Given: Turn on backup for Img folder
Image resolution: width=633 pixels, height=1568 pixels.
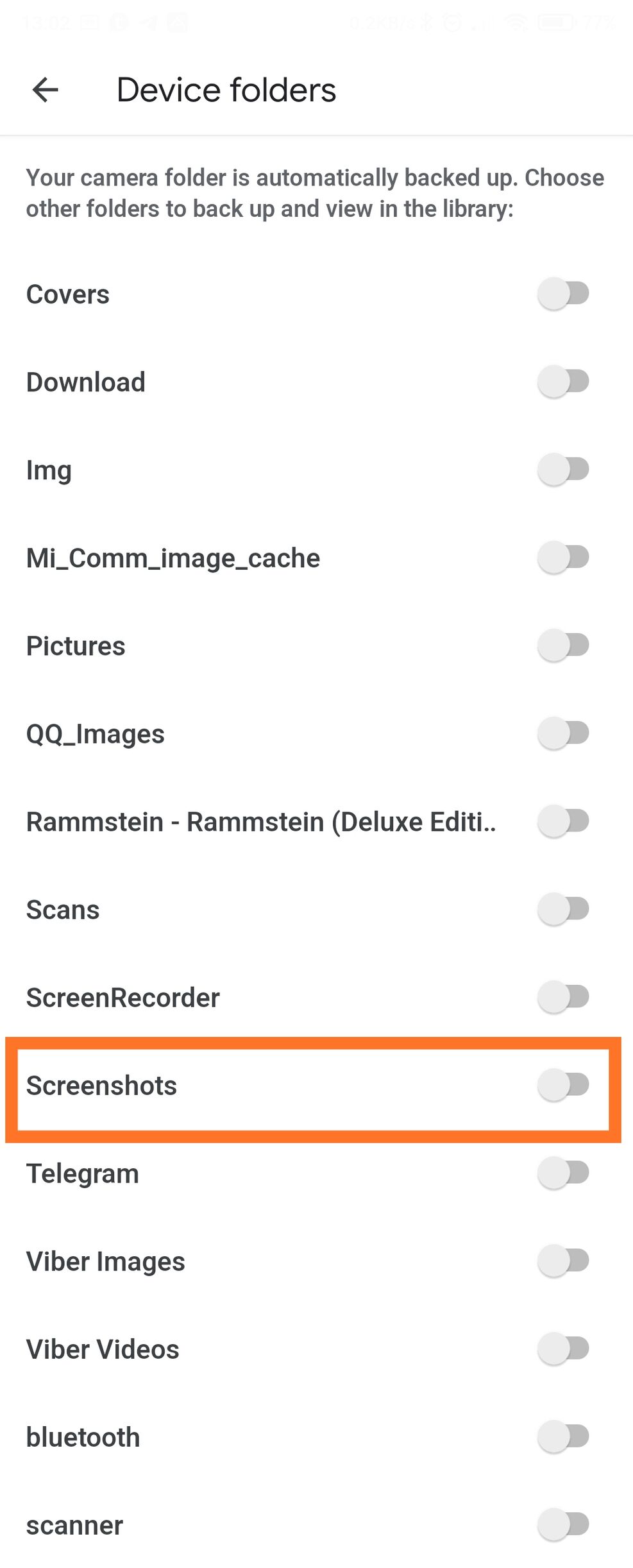Looking at the screenshot, I should (x=564, y=470).
